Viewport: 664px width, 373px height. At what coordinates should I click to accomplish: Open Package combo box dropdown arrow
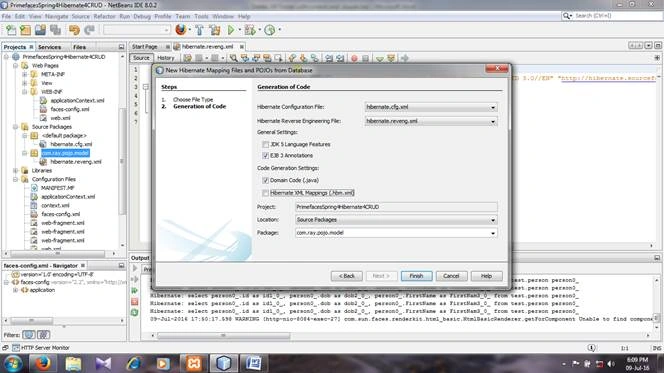click(493, 233)
